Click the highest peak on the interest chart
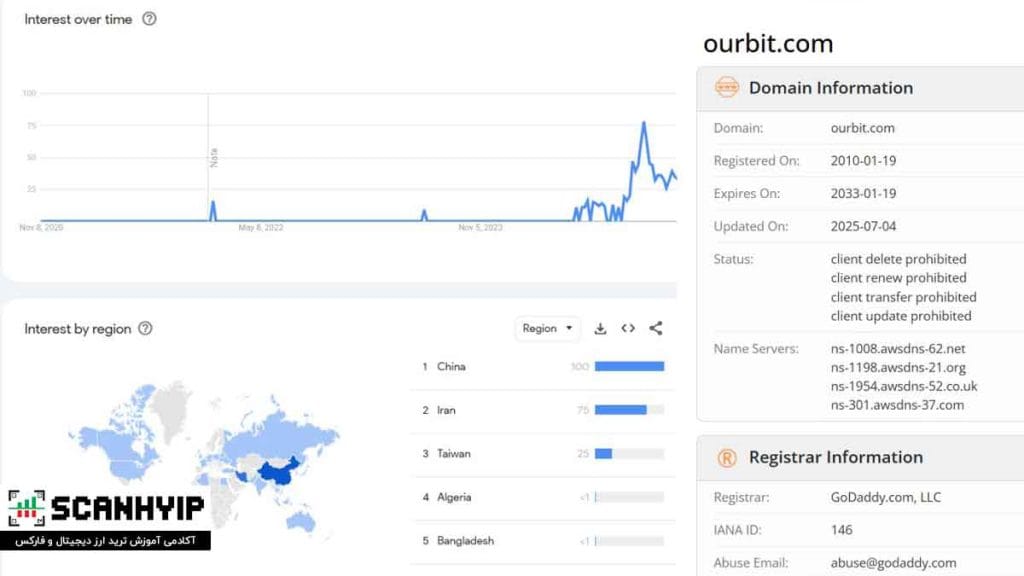Viewport: 1024px width, 576px height. point(644,123)
